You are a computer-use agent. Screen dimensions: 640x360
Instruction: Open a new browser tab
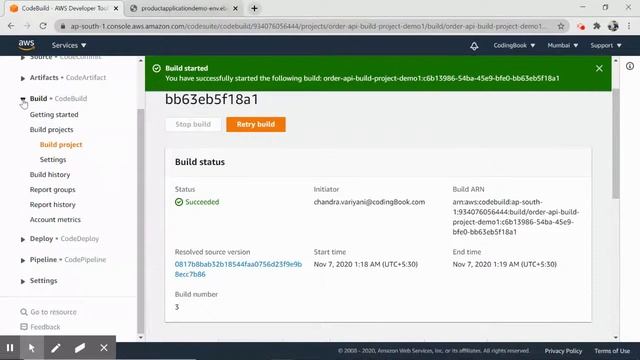(x=254, y=8)
